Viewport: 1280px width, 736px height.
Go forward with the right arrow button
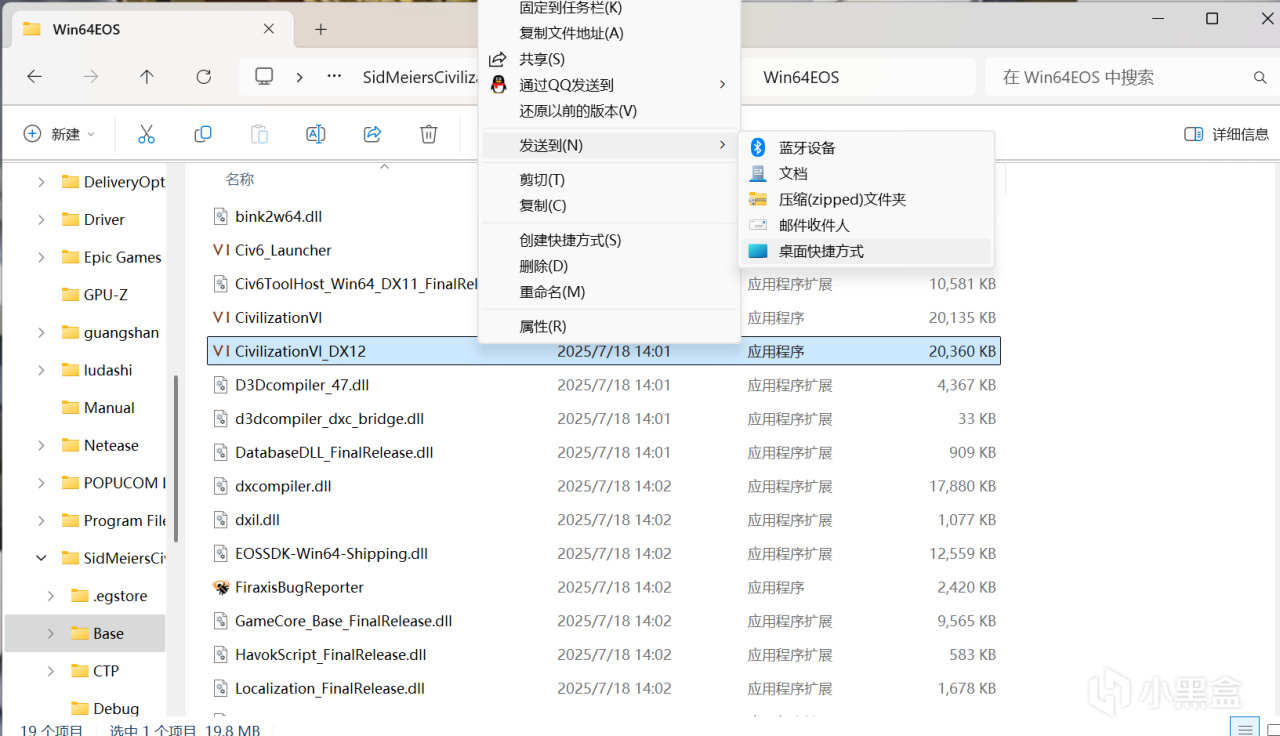click(91, 77)
